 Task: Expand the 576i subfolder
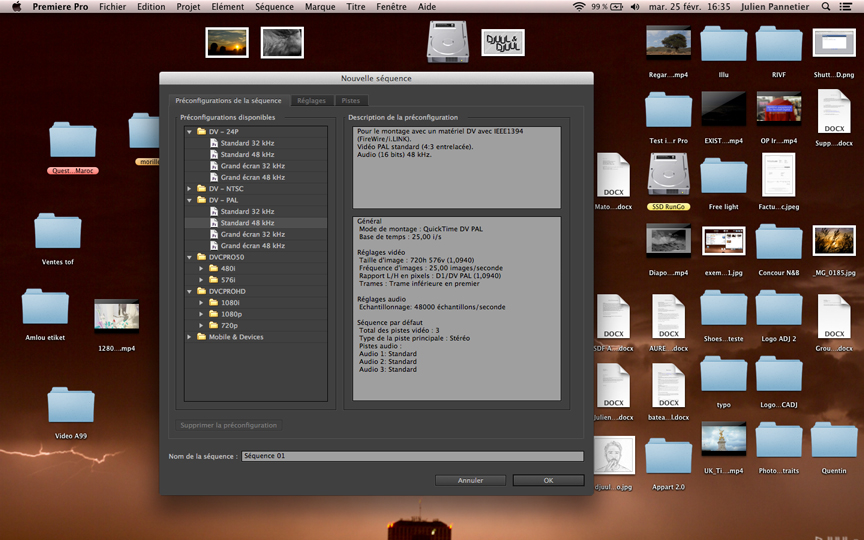[x=201, y=280]
